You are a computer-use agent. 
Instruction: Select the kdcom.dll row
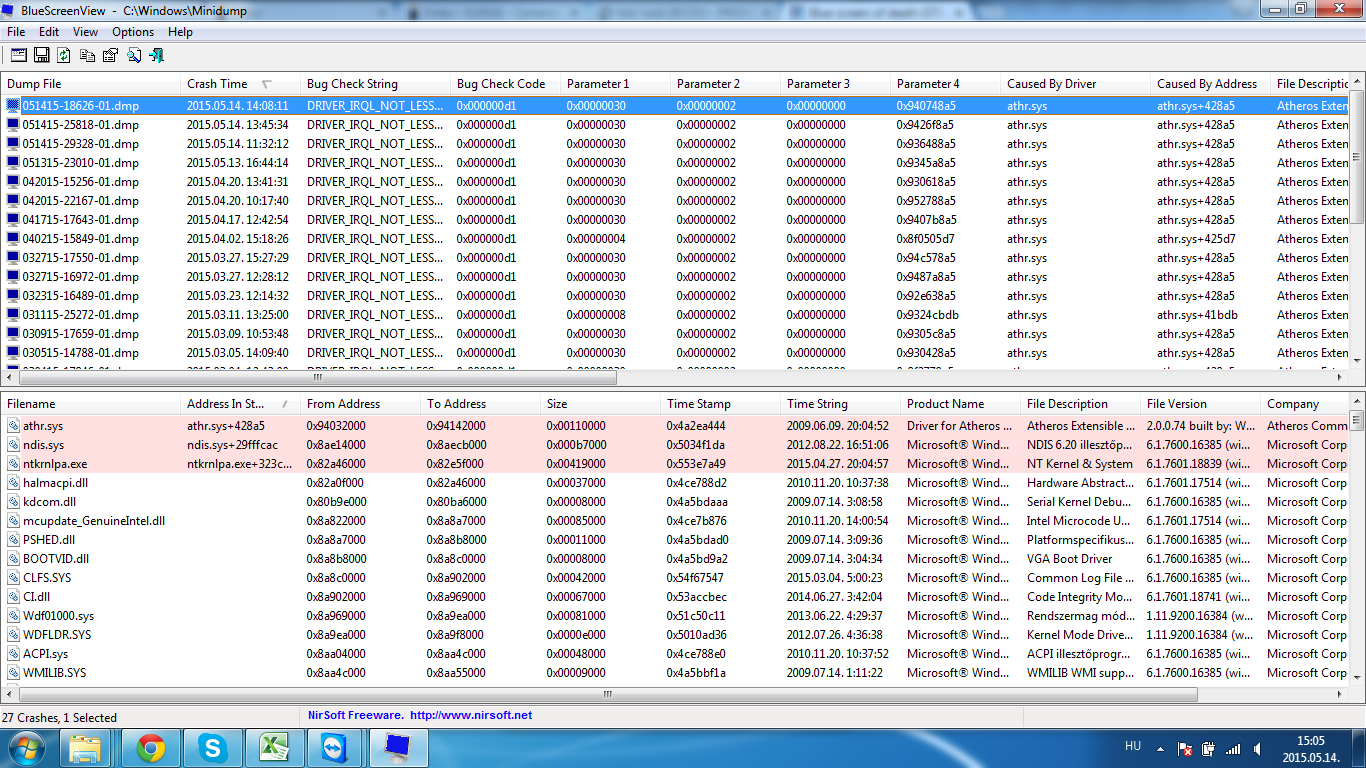675,502
